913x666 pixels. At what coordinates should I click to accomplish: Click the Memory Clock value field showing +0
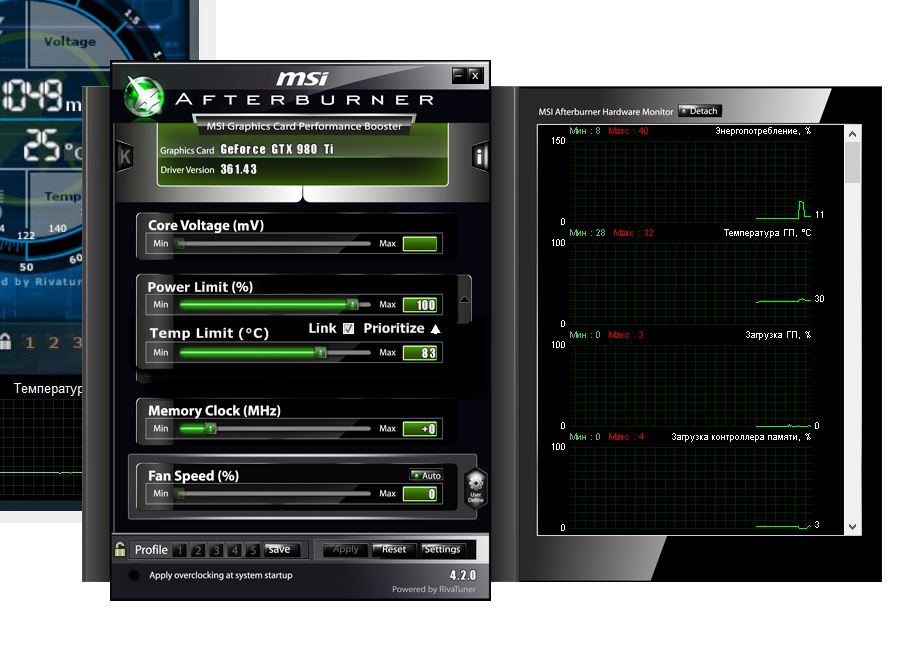point(420,429)
